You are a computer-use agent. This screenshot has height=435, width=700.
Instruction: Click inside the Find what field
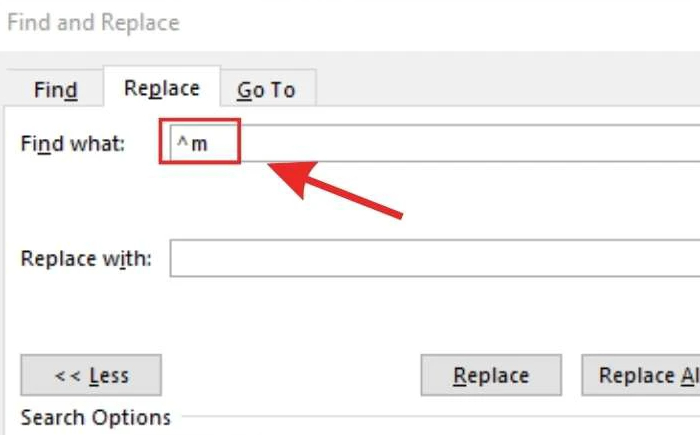click(x=435, y=143)
